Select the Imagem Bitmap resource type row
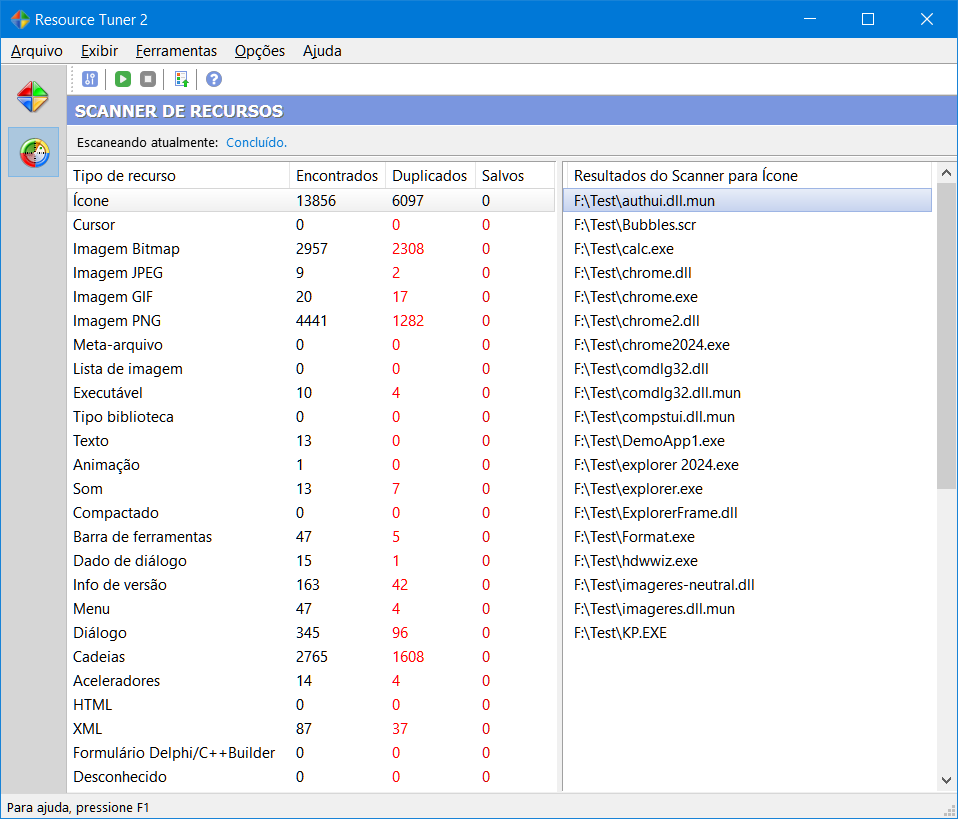 point(126,249)
